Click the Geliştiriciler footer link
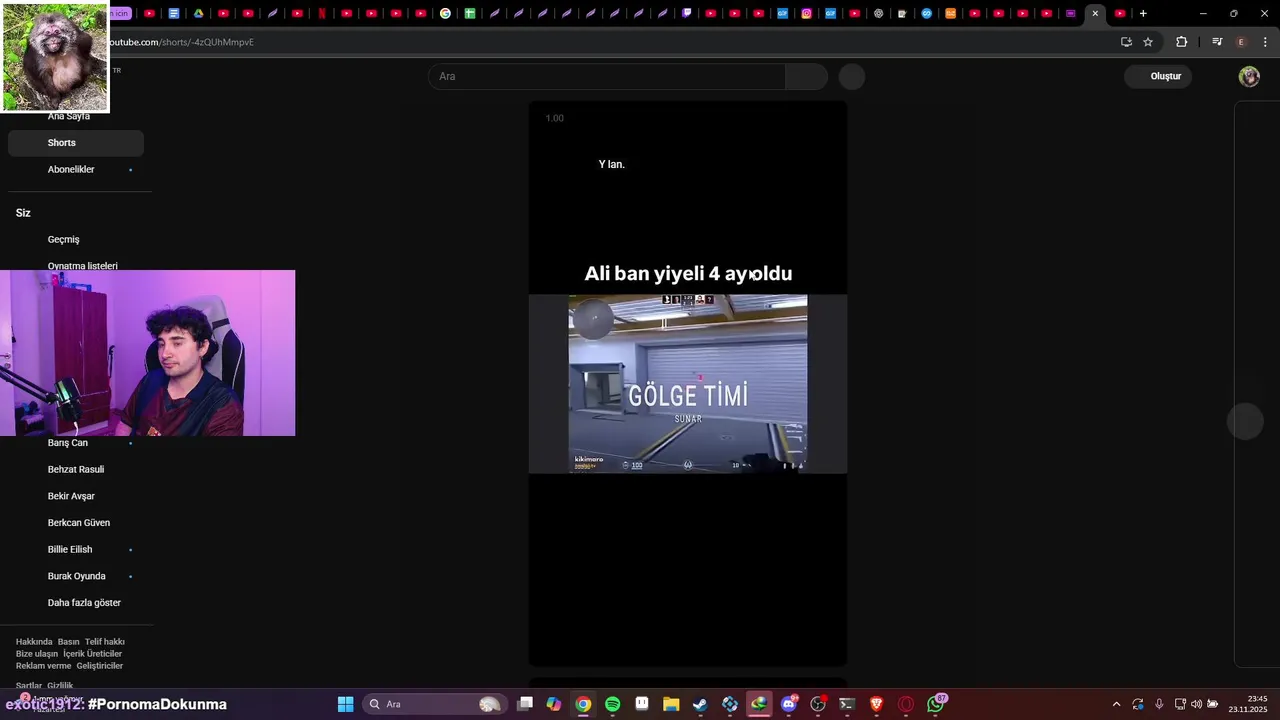The height and width of the screenshot is (720, 1280). click(x=100, y=666)
